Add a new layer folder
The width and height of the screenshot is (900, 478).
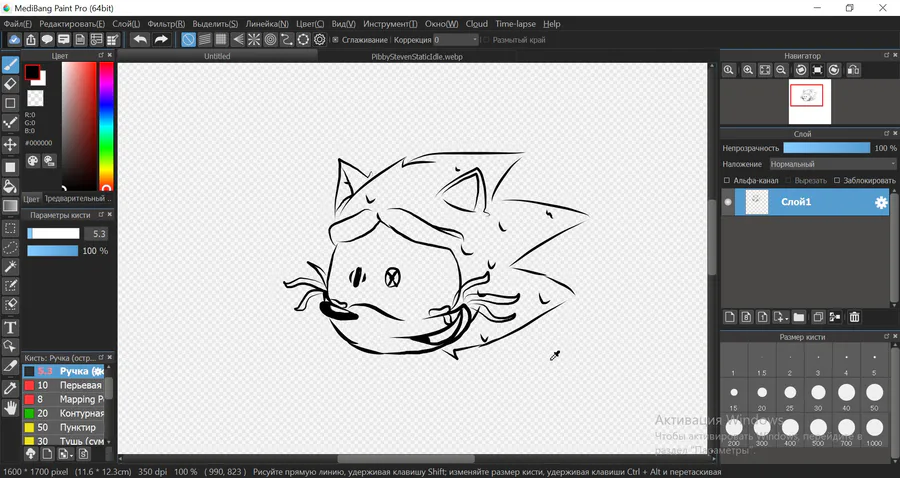(798, 317)
